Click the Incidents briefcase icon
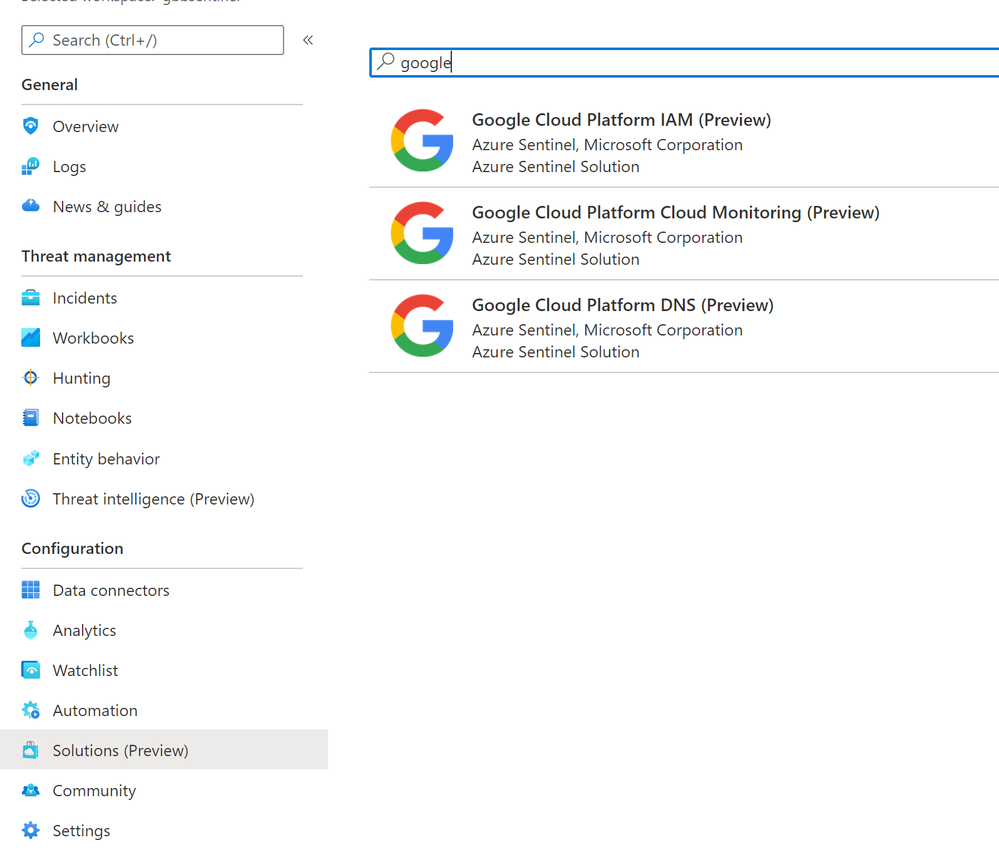Screen dimensions: 999x855 pyautogui.click(x=31, y=298)
